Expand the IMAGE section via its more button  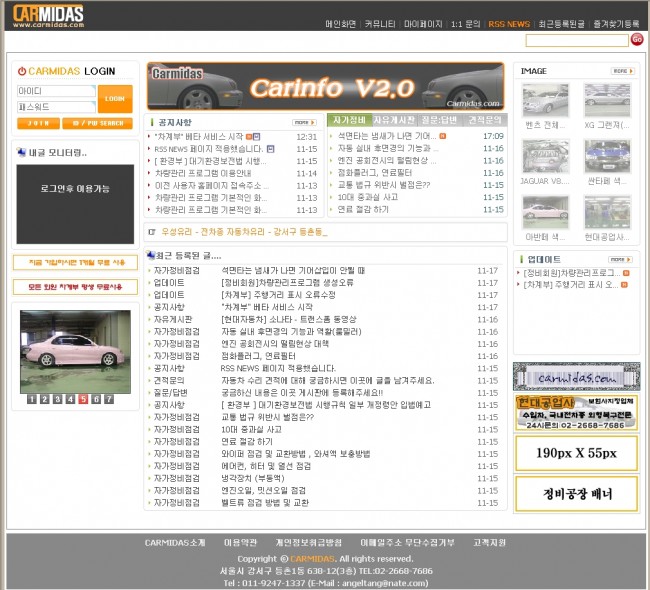[x=622, y=71]
